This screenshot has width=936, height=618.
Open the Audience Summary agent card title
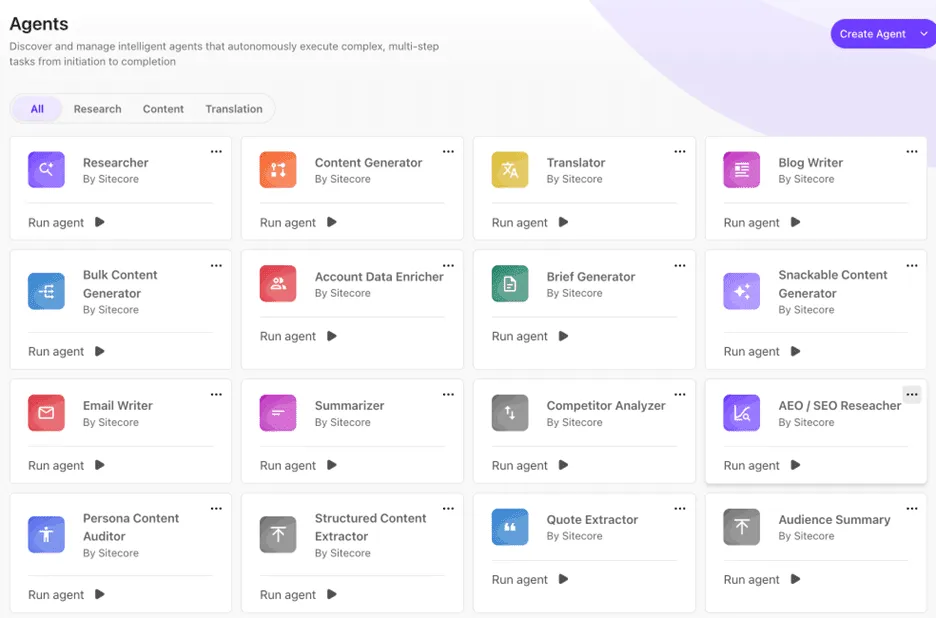834,520
